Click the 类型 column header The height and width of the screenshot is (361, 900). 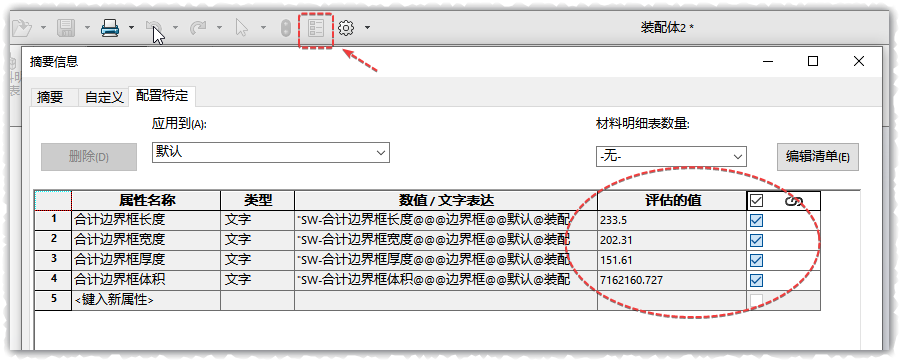coord(258,200)
